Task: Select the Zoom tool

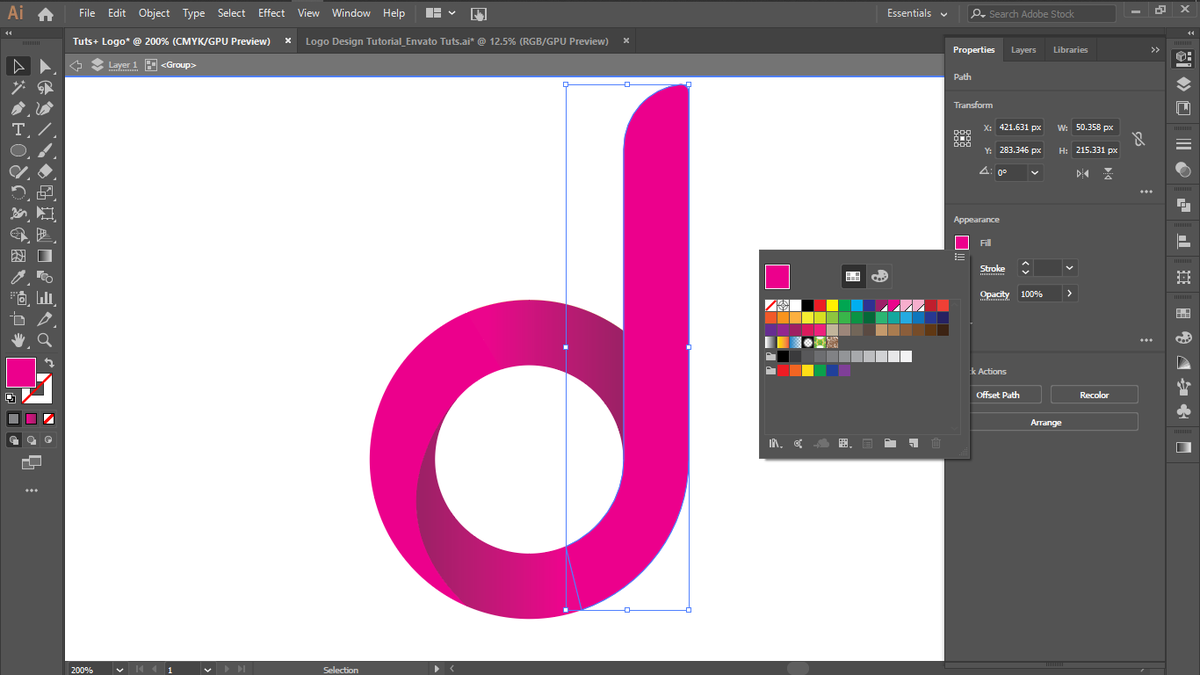Action: coord(45,340)
